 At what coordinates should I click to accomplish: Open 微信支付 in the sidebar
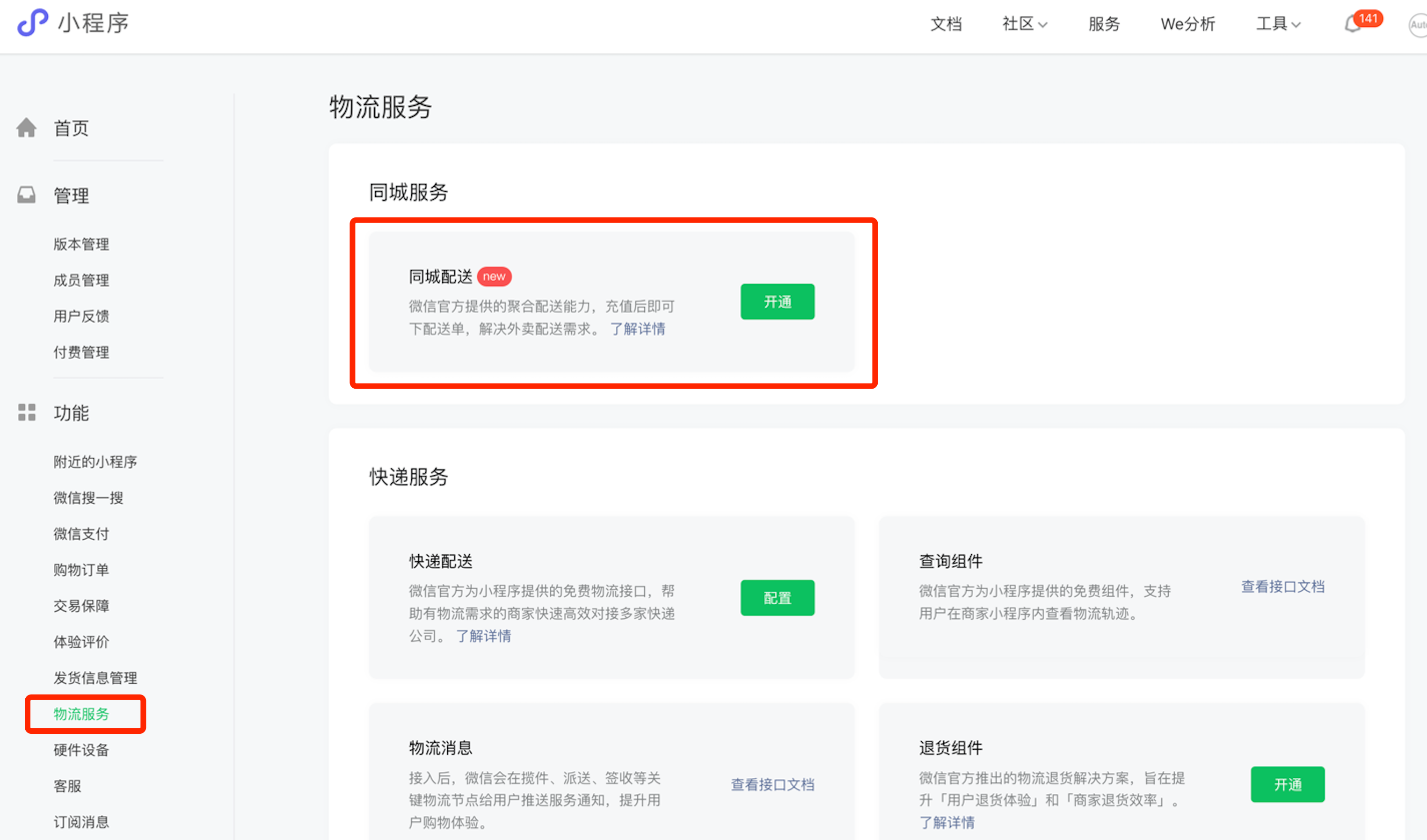point(81,533)
